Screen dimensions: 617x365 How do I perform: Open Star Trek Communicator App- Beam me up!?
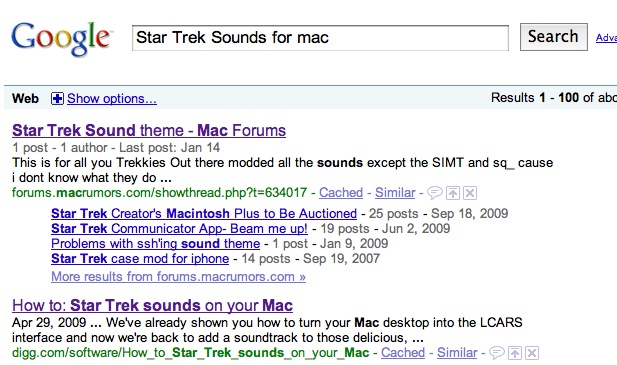179,229
